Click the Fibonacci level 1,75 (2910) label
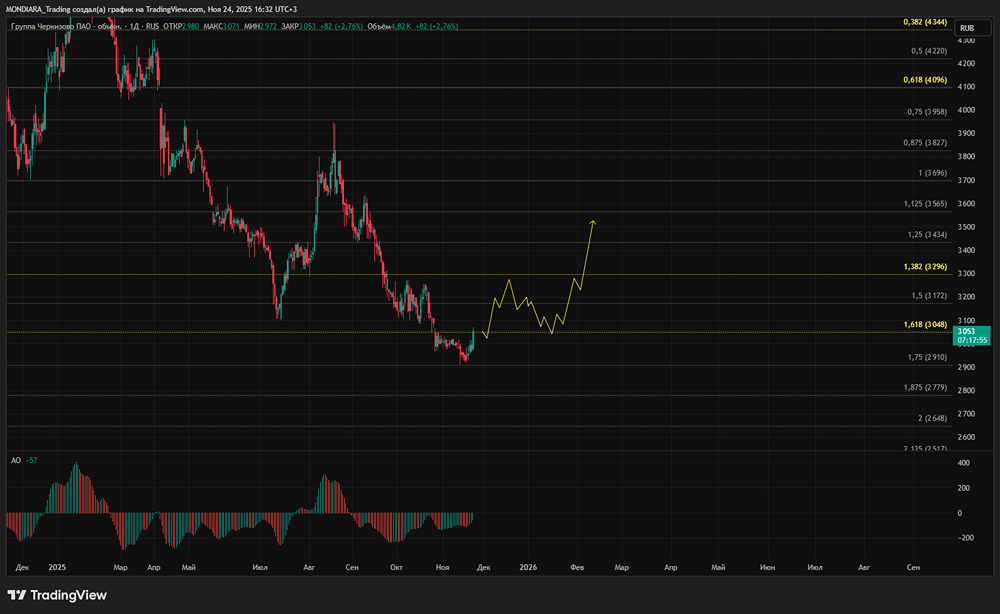The height and width of the screenshot is (614, 1000). [927, 358]
